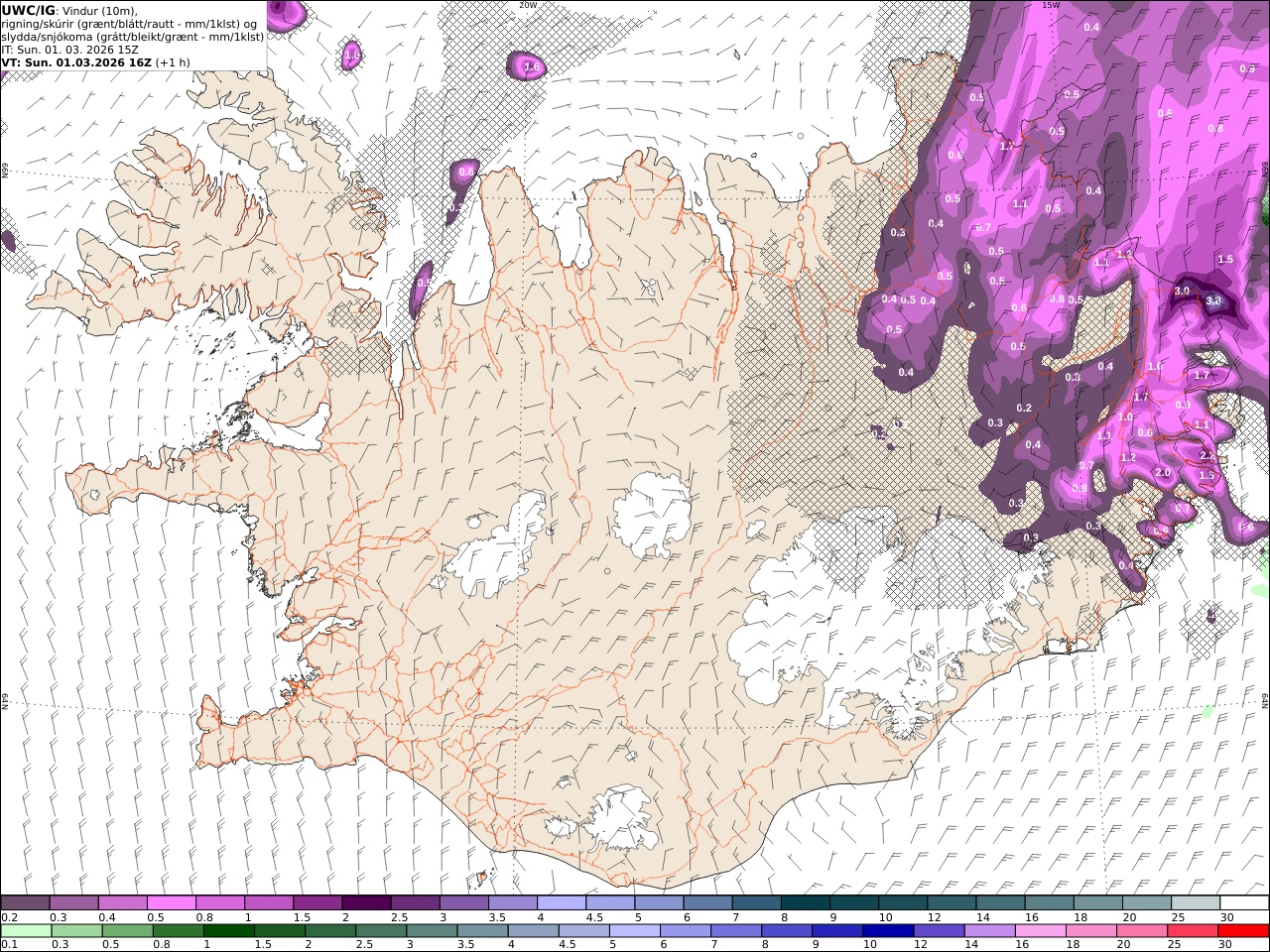Pick the 2 swatch in the lower colour scale
The height and width of the screenshot is (952, 1270).
(x=330, y=930)
